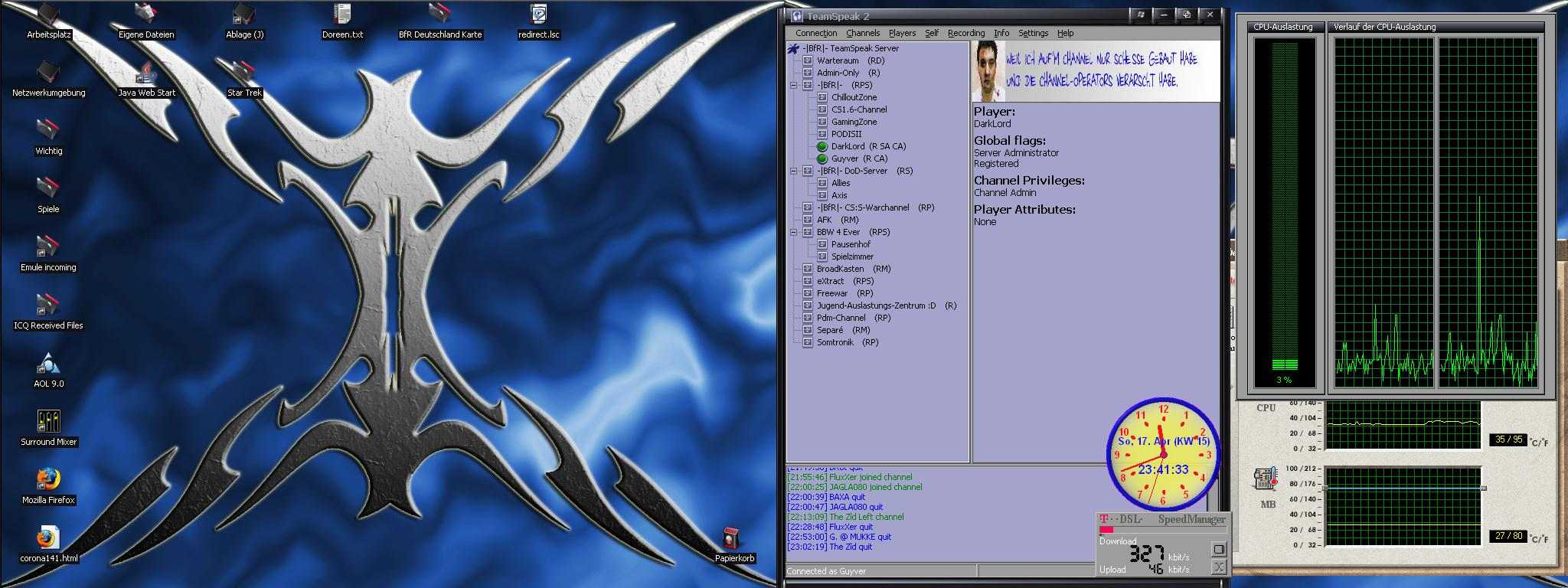Image resolution: width=1568 pixels, height=588 pixels.
Task: Open the Emule incoming folder shortcut
Action: point(48,248)
